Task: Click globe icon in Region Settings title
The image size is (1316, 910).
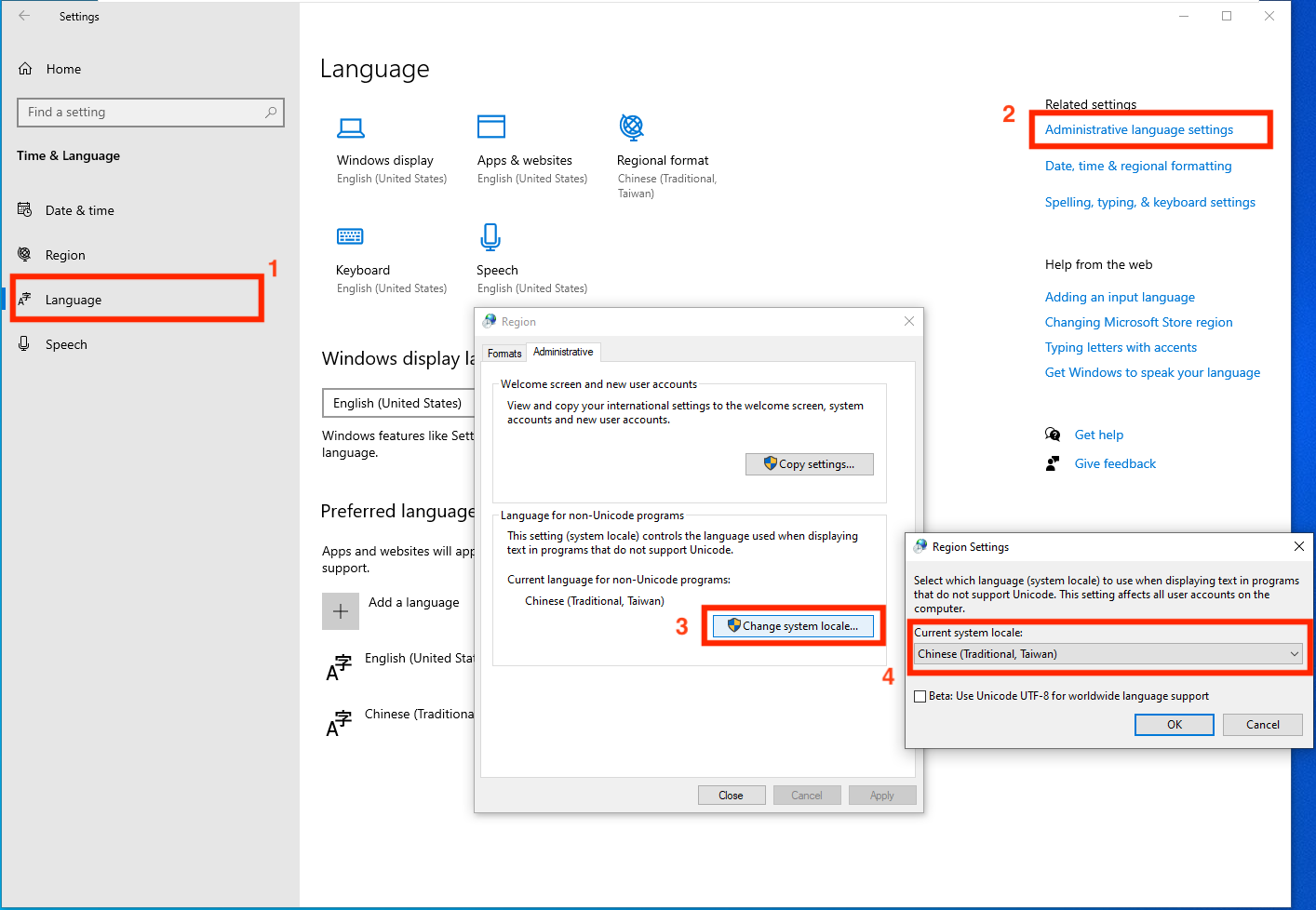Action: pos(920,546)
